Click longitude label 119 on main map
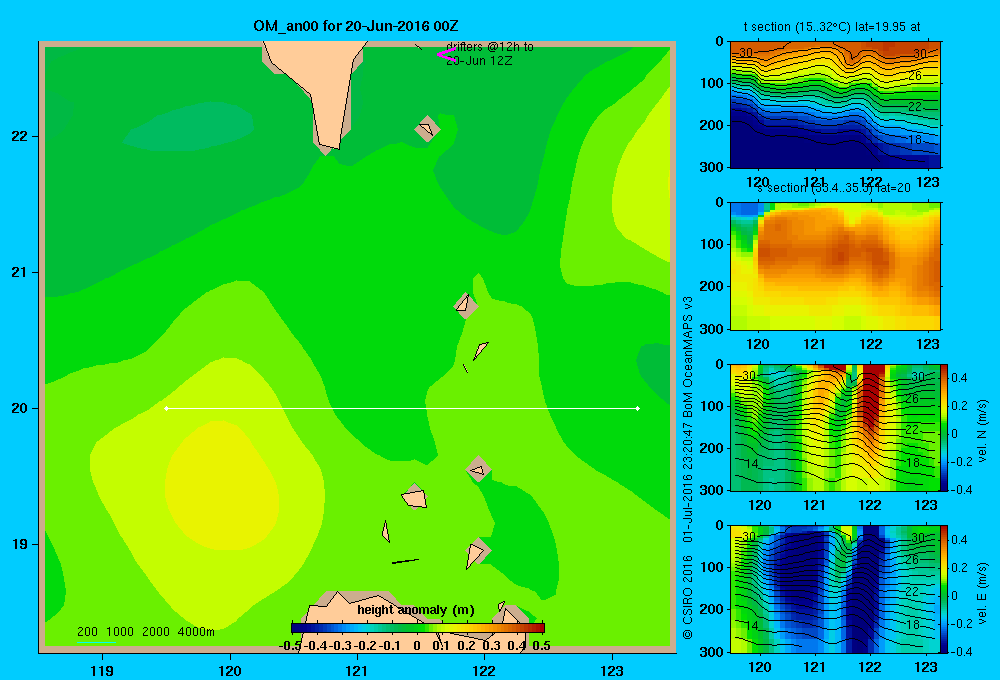Image resolution: width=1000 pixels, height=680 pixels. [102, 670]
